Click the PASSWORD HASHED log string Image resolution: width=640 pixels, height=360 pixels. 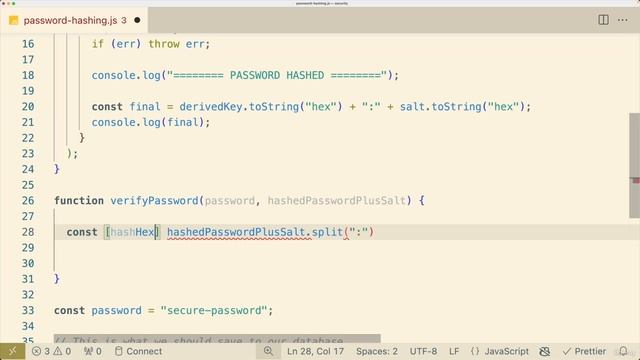[x=277, y=75]
